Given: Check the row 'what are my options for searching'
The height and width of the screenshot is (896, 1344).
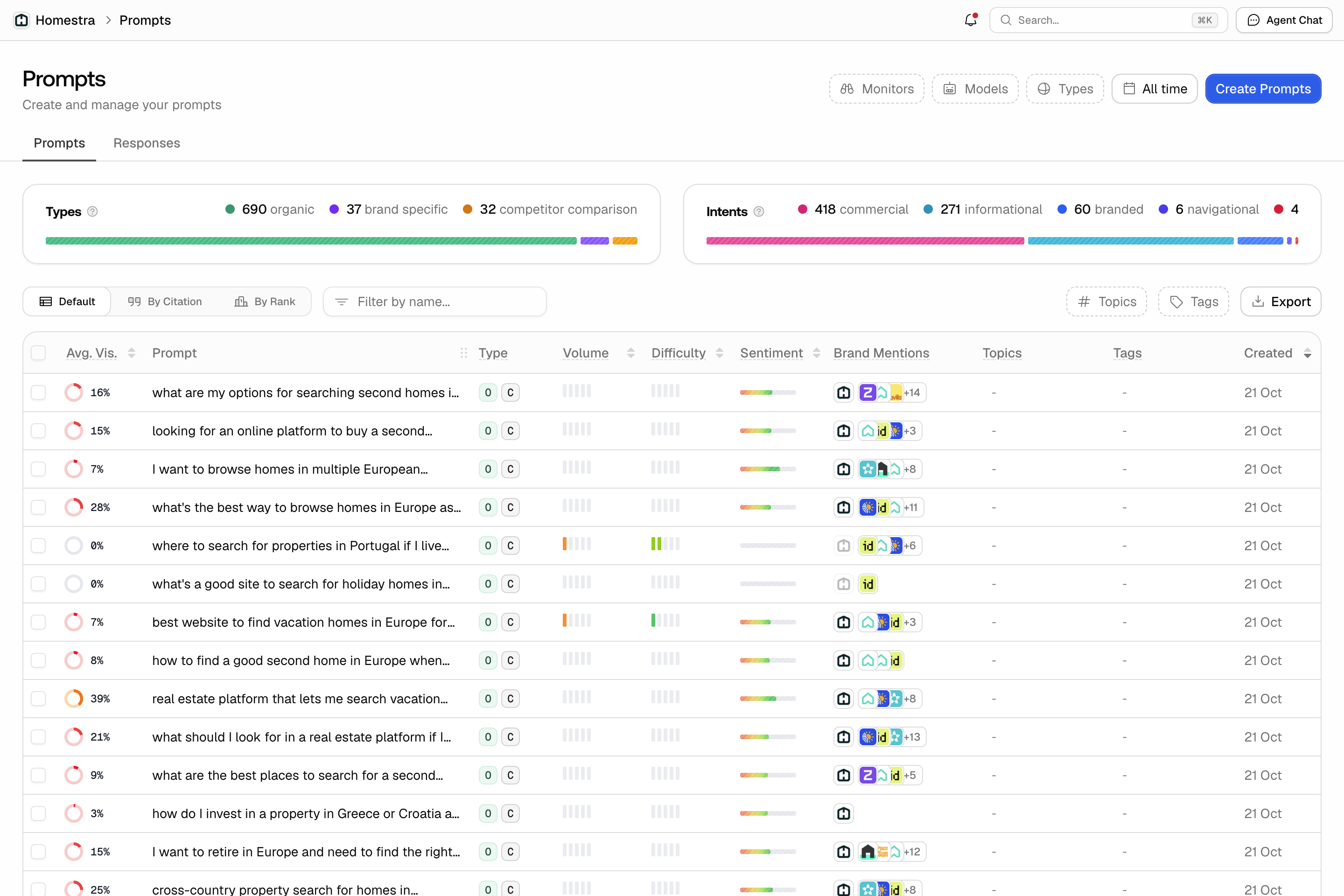Looking at the screenshot, I should click(38, 392).
